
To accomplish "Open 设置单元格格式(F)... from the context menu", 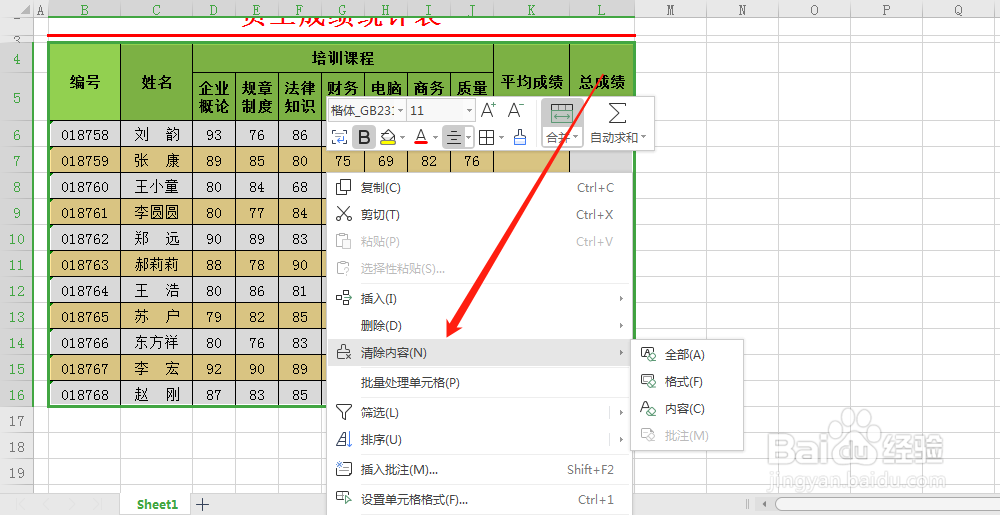I will [479, 499].
